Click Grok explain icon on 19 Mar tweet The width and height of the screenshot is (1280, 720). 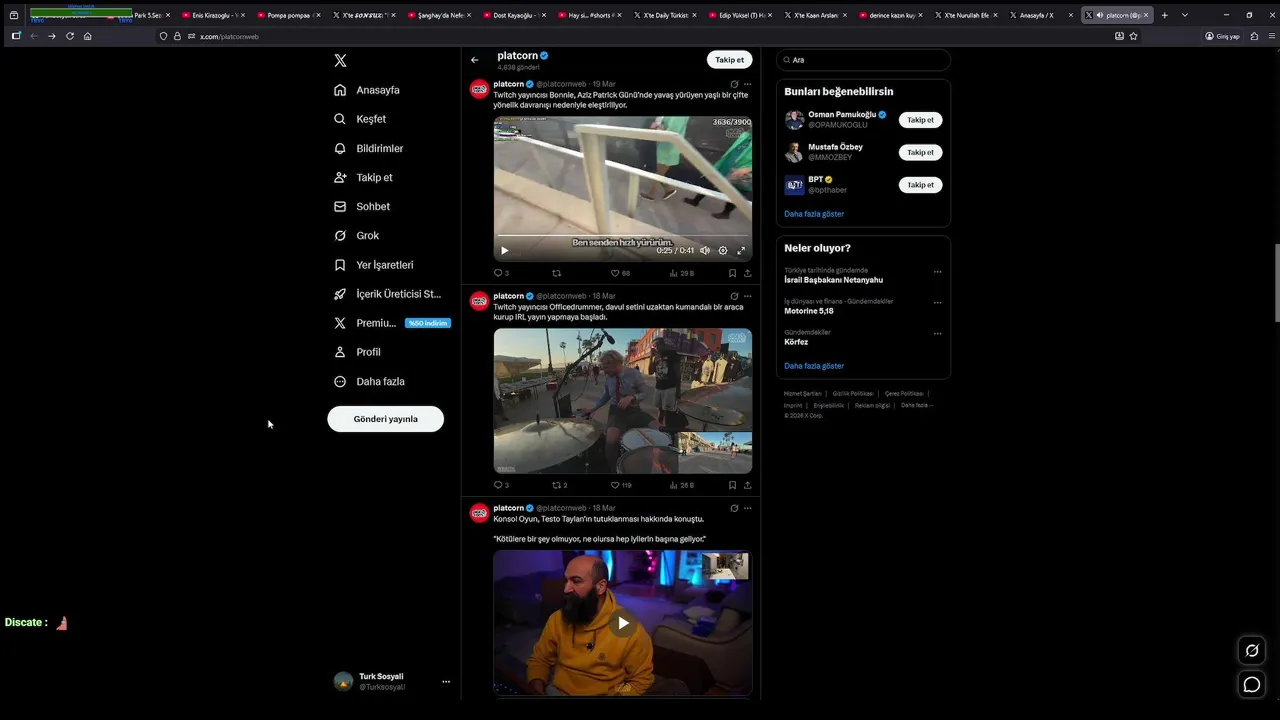pyautogui.click(x=734, y=84)
